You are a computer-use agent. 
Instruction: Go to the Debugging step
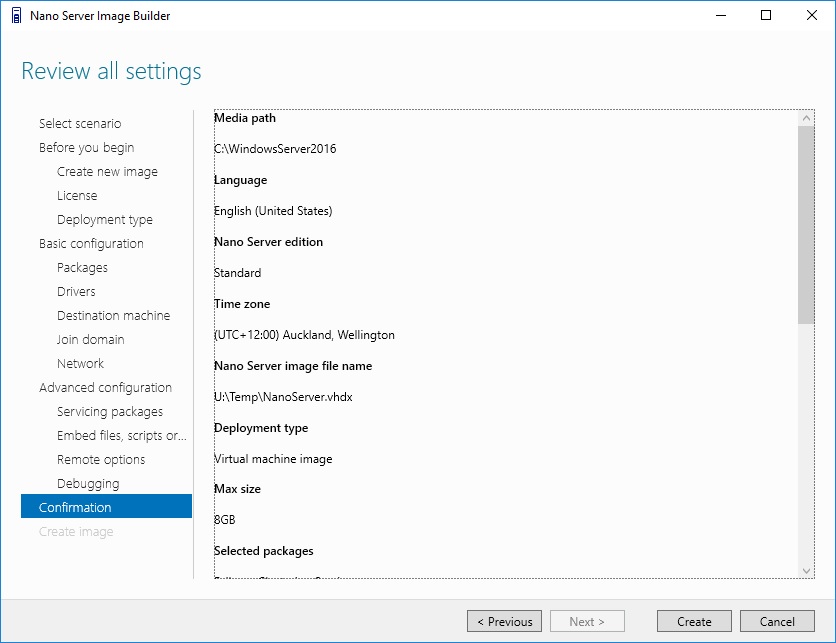(88, 484)
